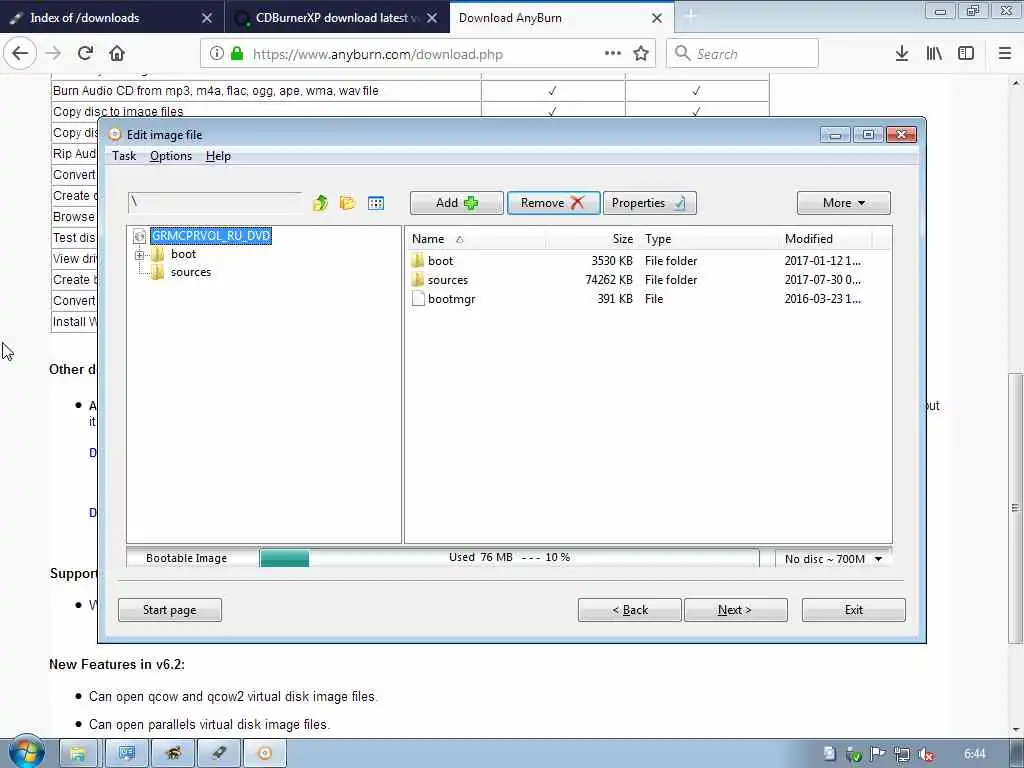Click browser forward arrow
Screen dimensions: 1024x768
click(54, 54)
